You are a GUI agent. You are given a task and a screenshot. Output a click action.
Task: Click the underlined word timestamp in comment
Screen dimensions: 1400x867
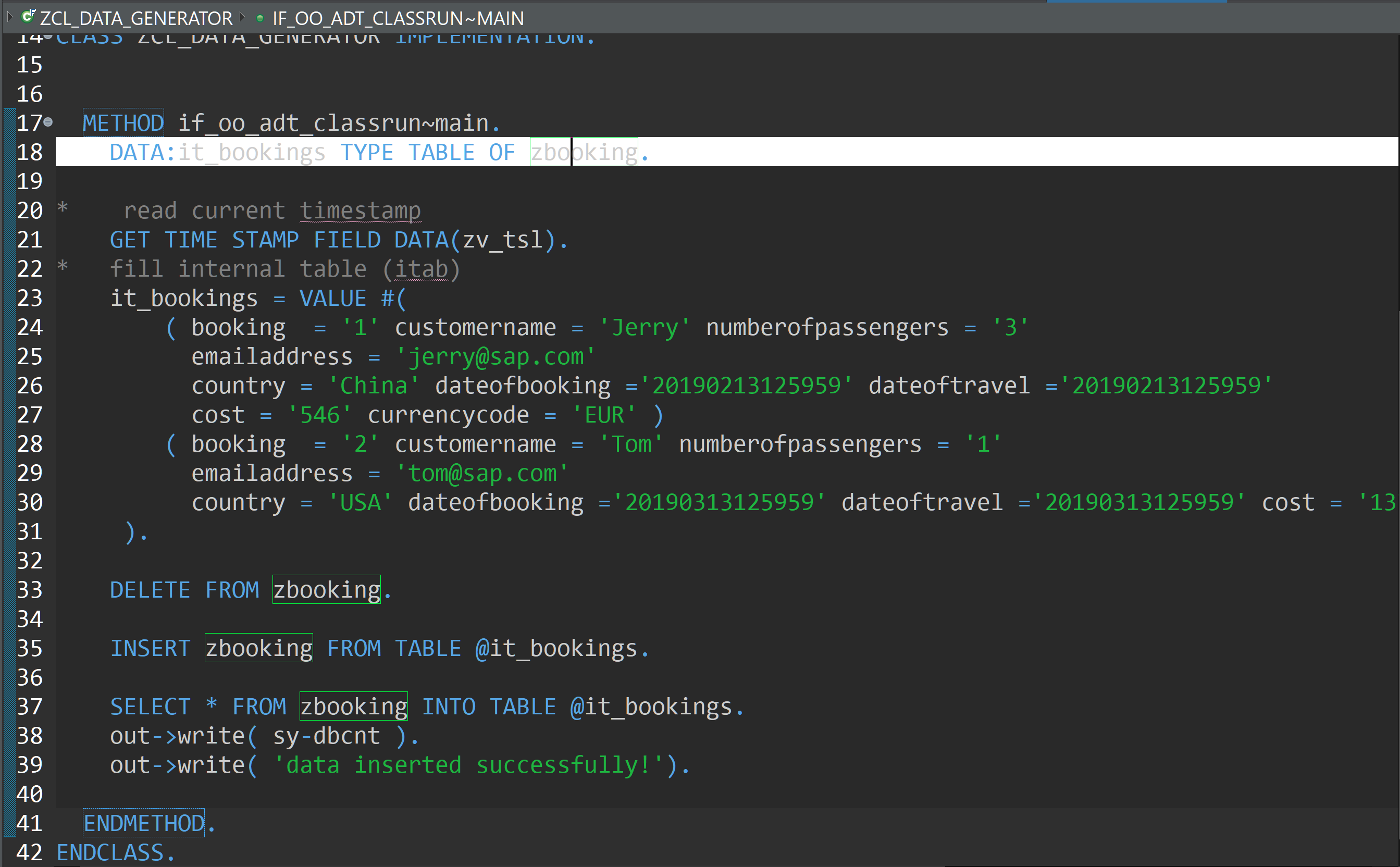(360, 210)
